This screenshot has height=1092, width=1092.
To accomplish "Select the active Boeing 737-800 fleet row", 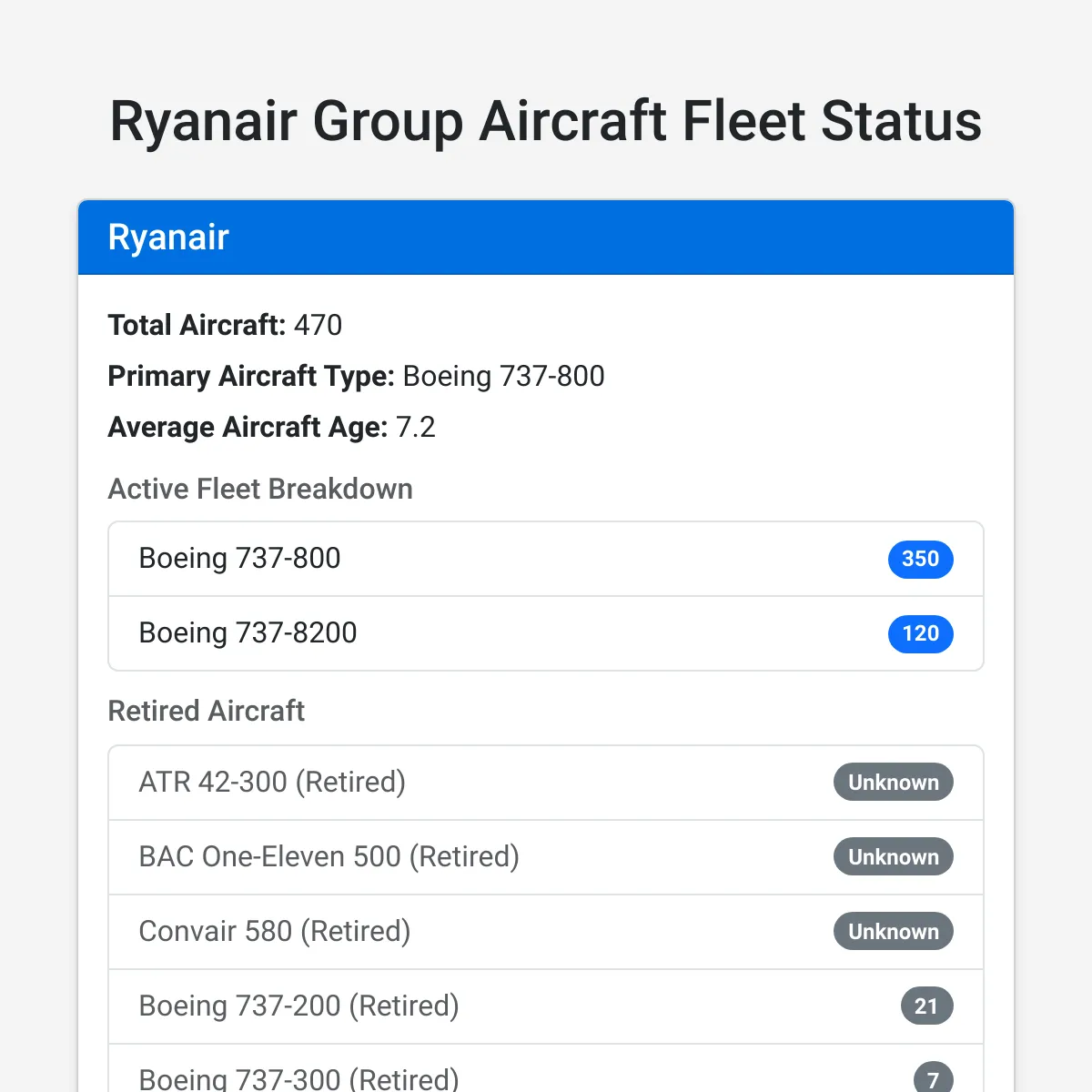I will [546, 559].
